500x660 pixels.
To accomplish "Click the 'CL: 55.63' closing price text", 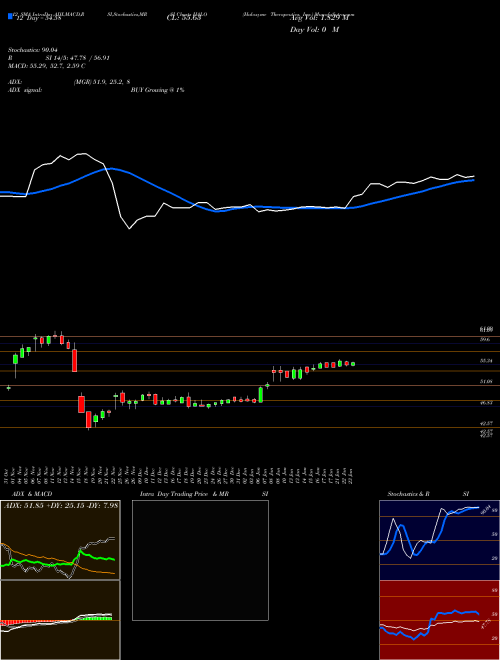I will 184,18.
